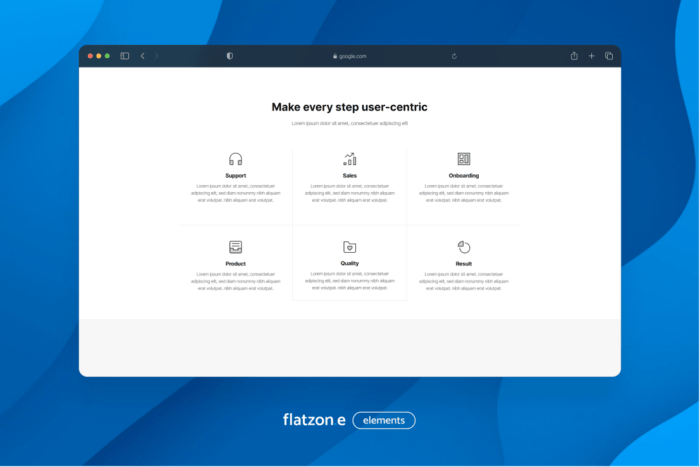This screenshot has width=700, height=467.
Task: Click the Result feature heading
Action: (x=464, y=264)
